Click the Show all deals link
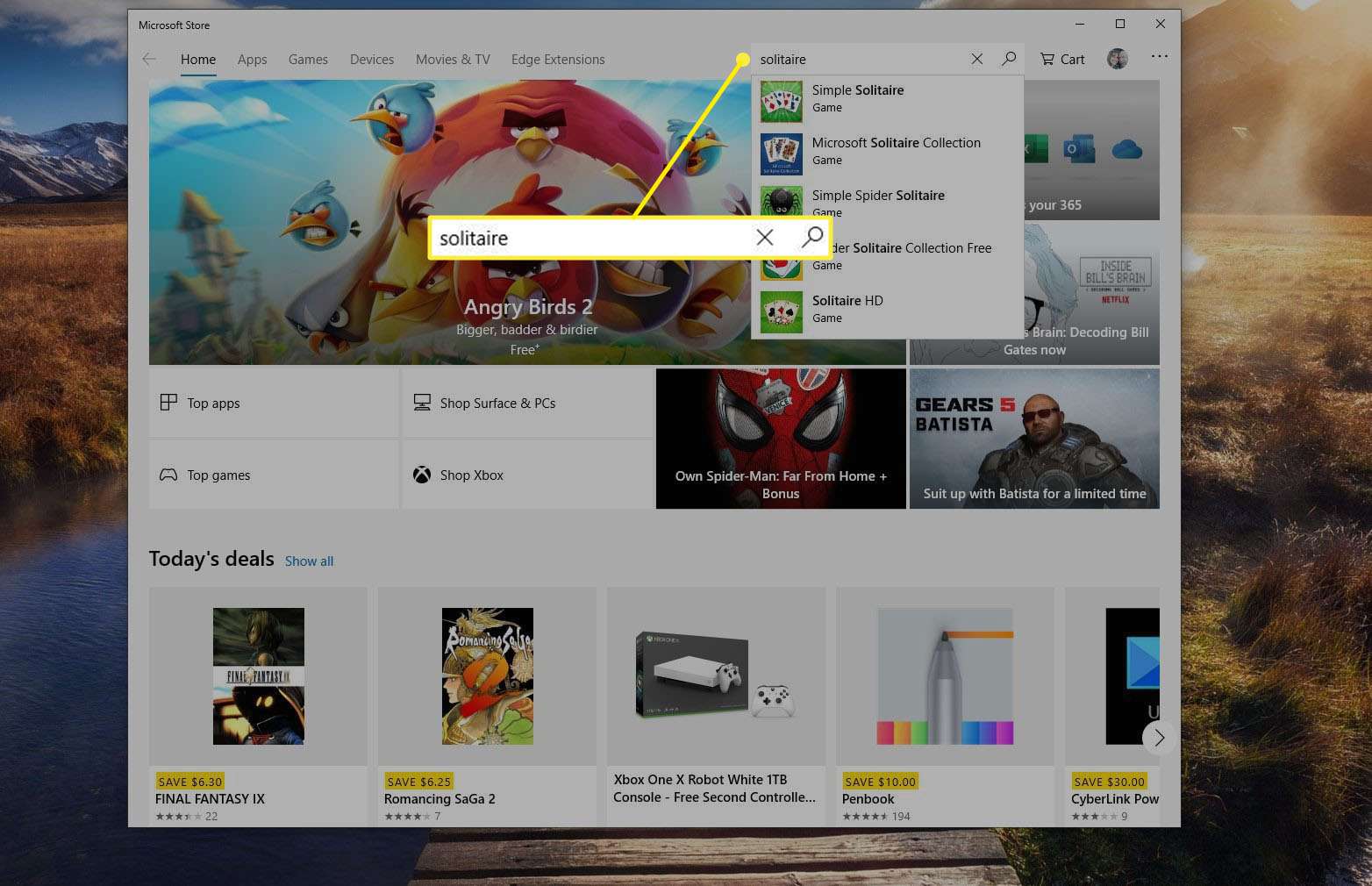Viewport: 1372px width, 886px height. 309,561
